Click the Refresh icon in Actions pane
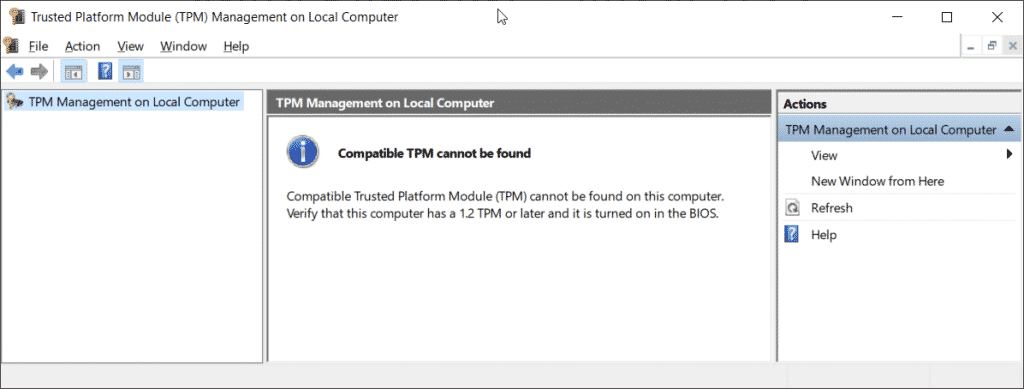 coord(792,208)
